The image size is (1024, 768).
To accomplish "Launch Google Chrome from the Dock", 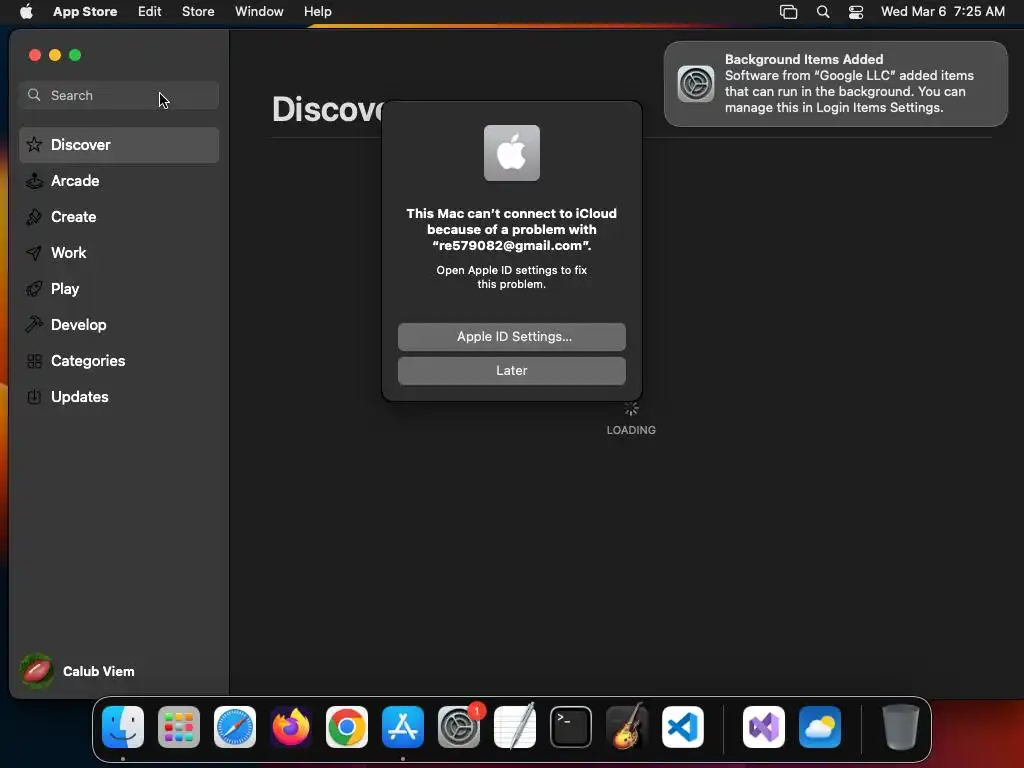I will [347, 727].
